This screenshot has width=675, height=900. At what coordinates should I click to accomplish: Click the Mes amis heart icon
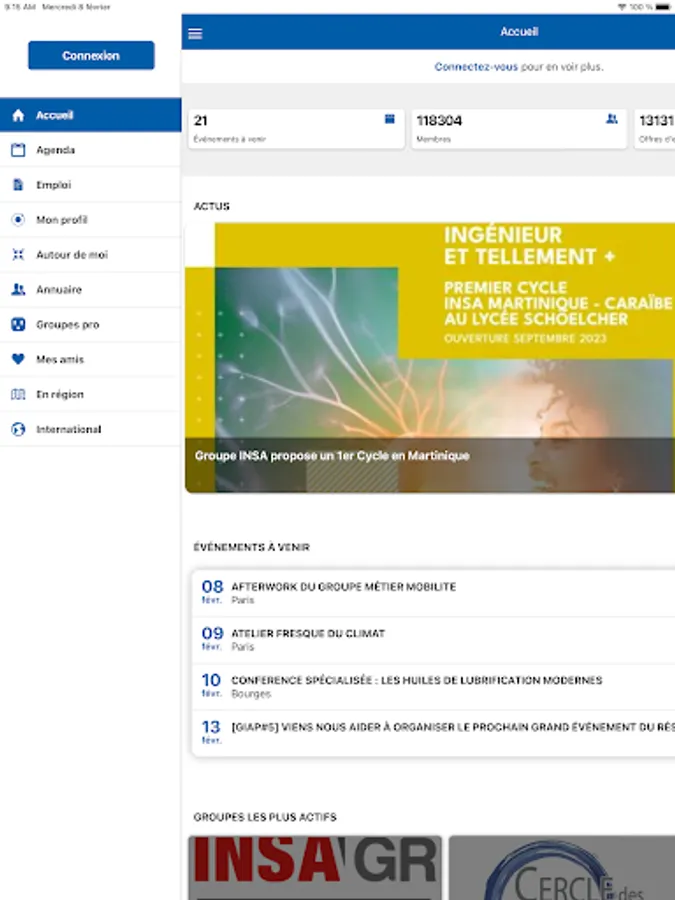tap(18, 359)
